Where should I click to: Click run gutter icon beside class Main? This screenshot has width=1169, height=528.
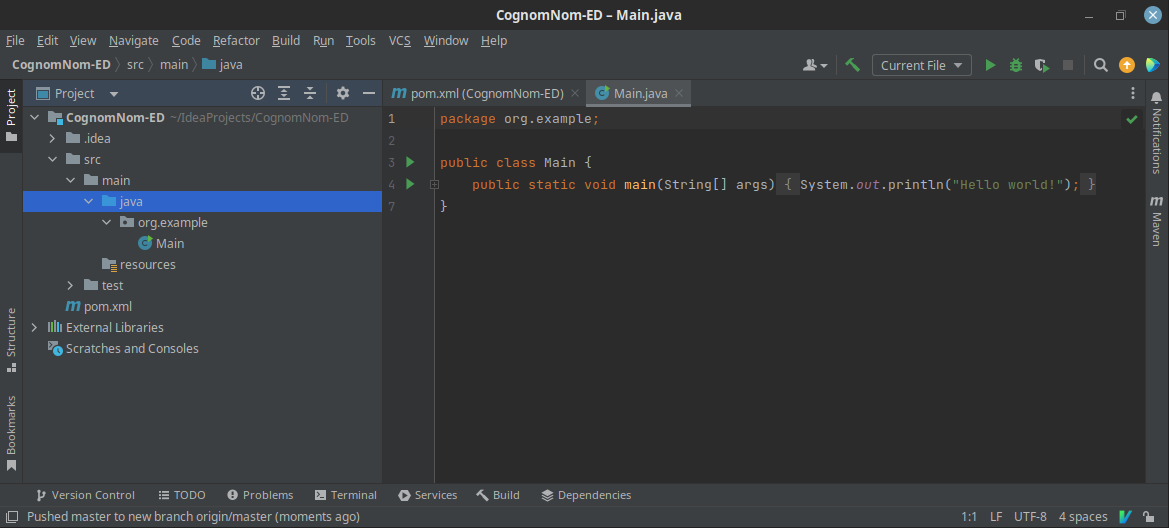click(410, 162)
